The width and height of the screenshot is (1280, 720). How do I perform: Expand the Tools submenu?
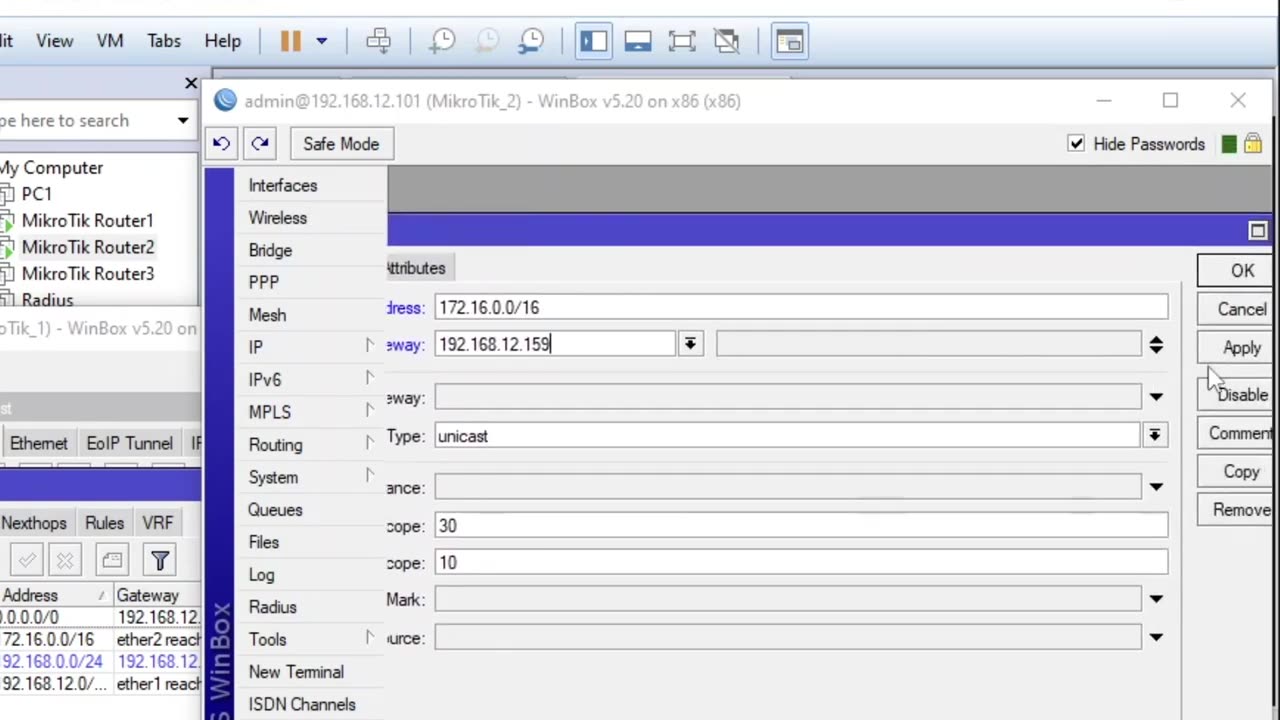310,640
